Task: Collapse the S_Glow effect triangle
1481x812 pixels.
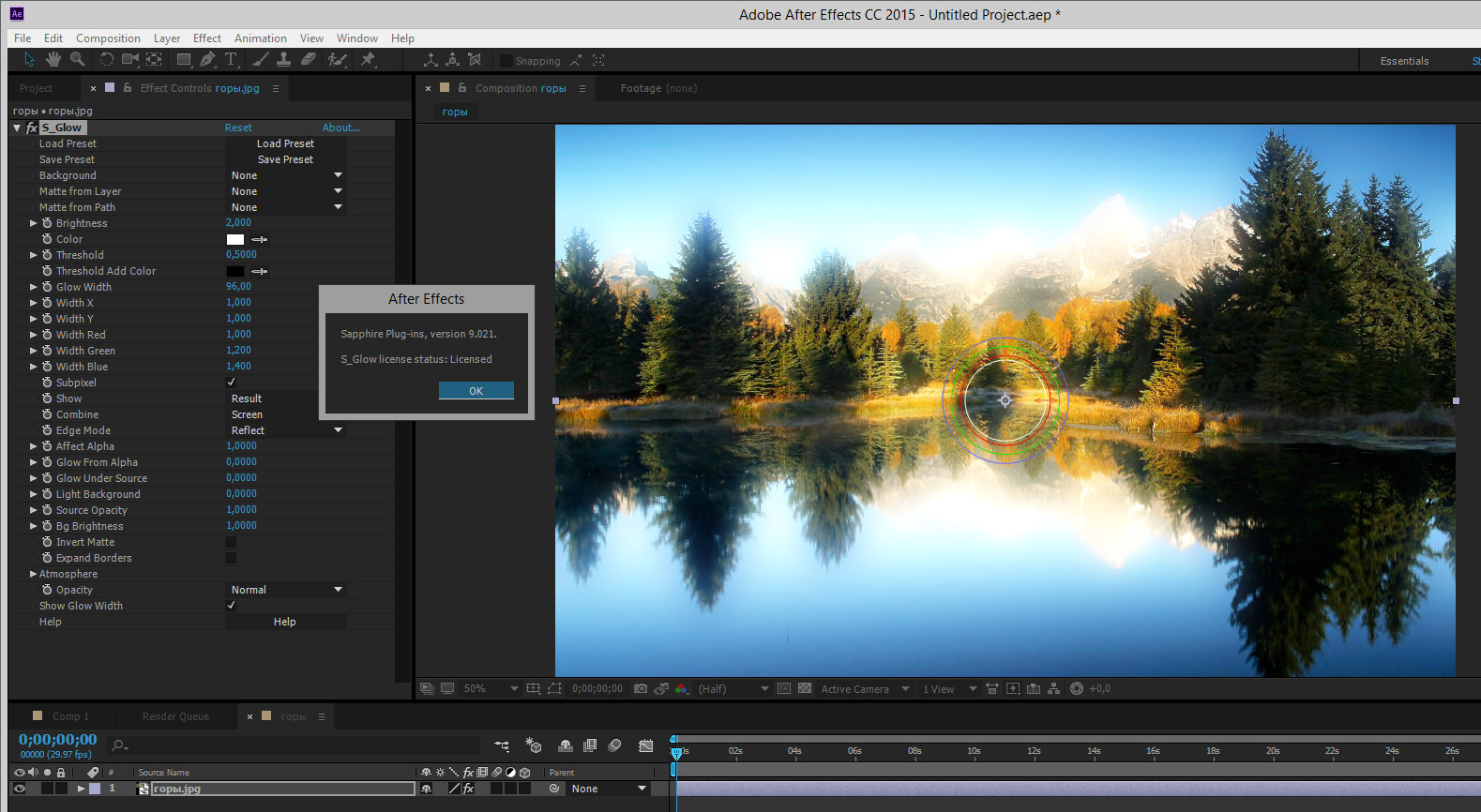Action: [17, 128]
